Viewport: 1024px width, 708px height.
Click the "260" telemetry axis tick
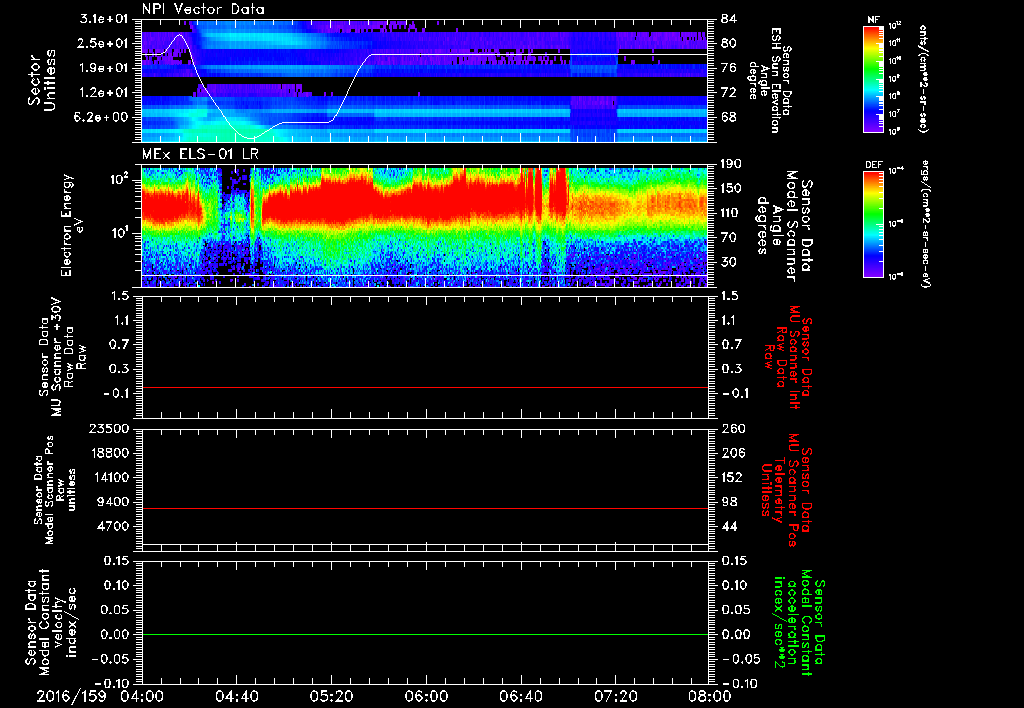pyautogui.click(x=732, y=429)
